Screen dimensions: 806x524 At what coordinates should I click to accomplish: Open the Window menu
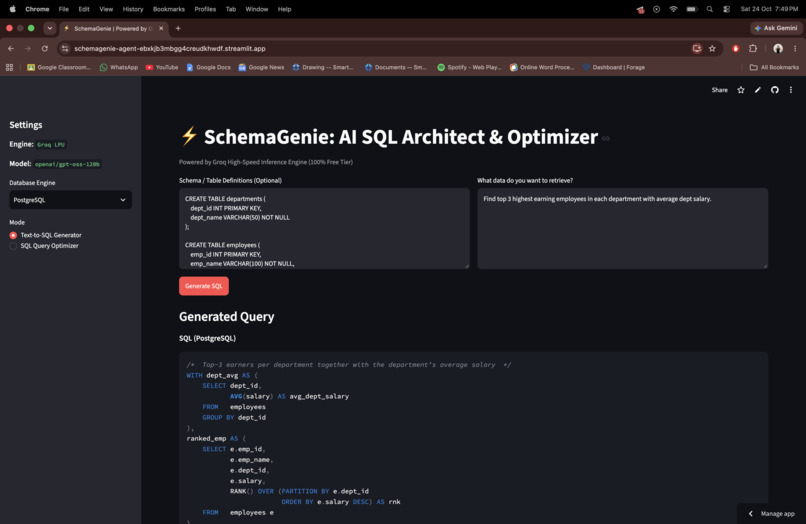(257, 9)
